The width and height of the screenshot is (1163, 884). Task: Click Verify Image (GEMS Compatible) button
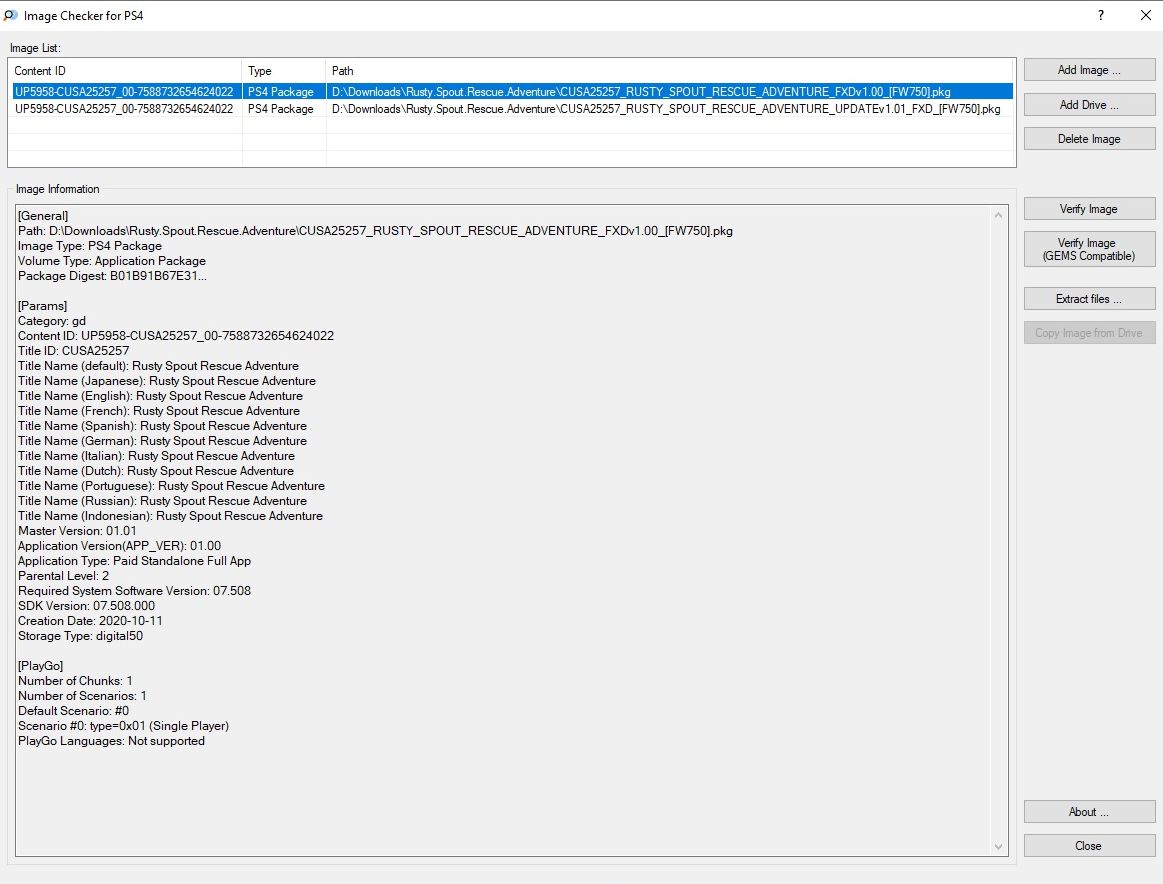point(1089,249)
